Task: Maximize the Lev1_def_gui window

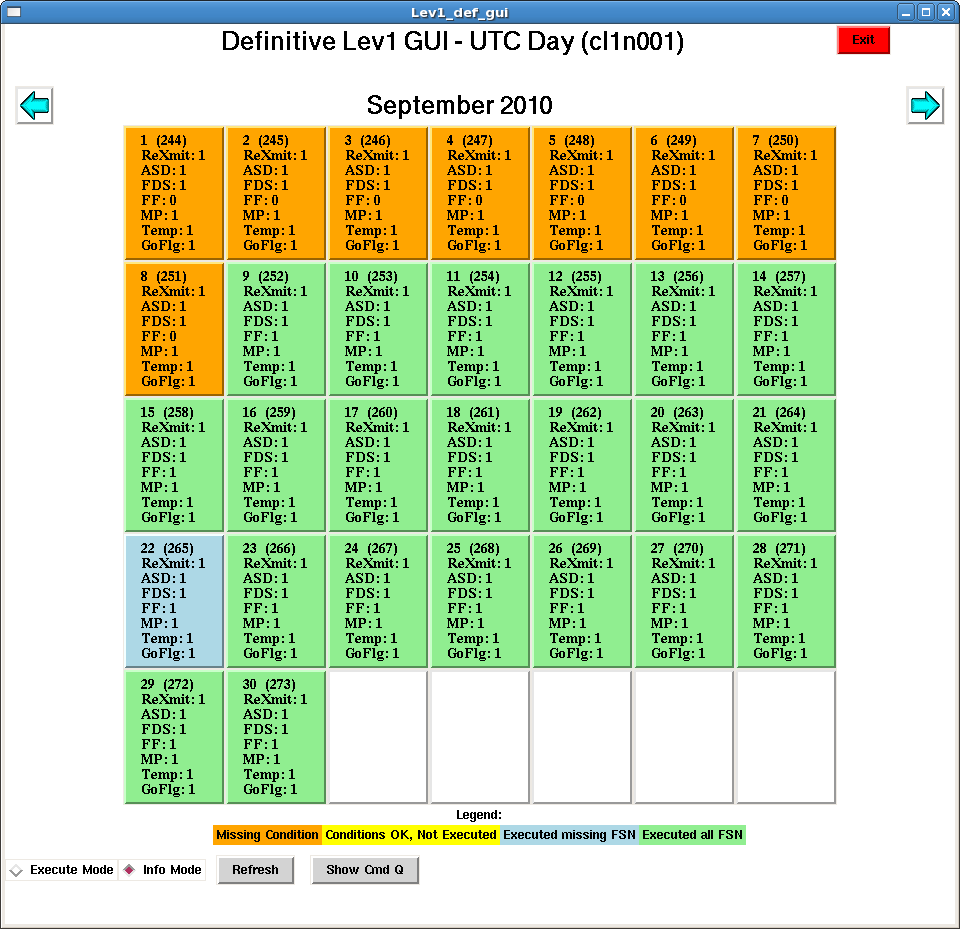Action: point(925,12)
